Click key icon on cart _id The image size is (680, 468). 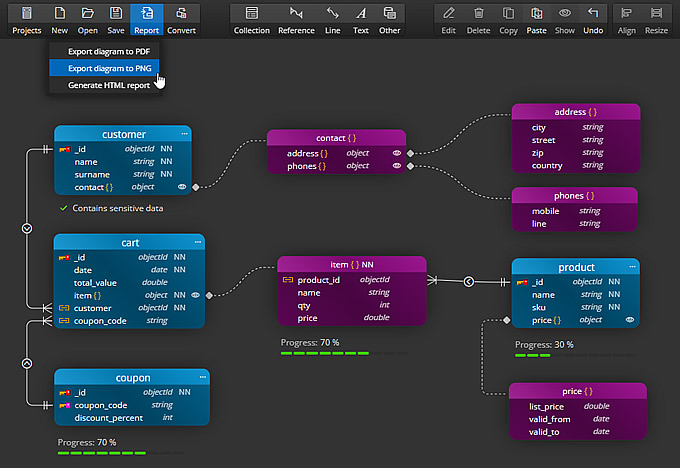tap(64, 258)
